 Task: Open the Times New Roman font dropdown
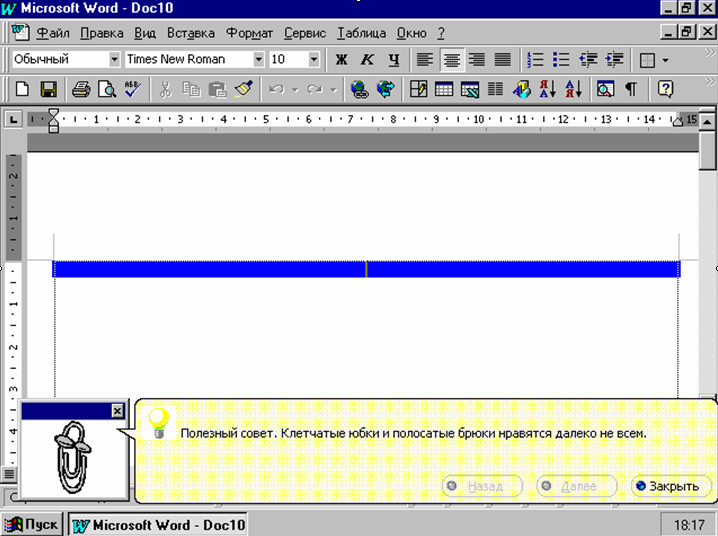pyautogui.click(x=258, y=60)
